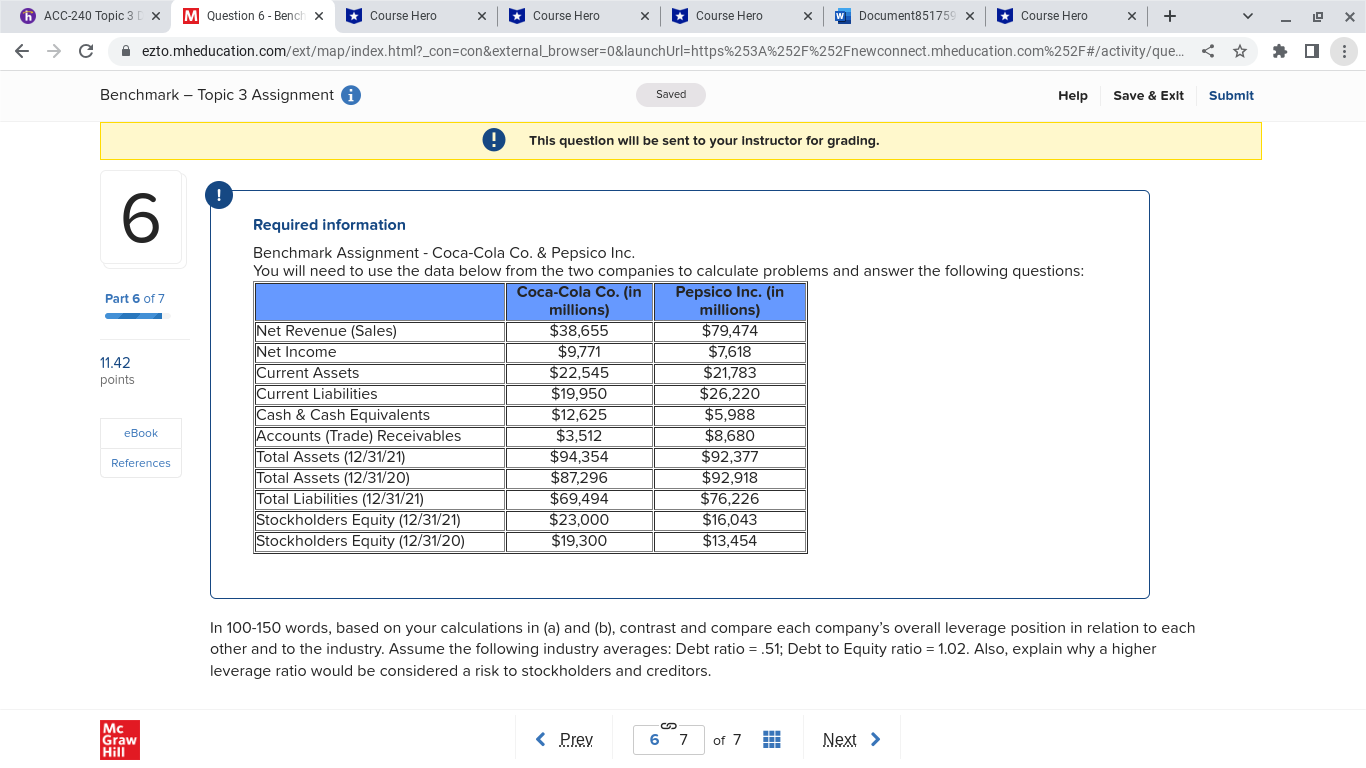Viewport: 1366px width, 768px height.
Task: Click the browser Forward arrow
Action: click(55, 51)
